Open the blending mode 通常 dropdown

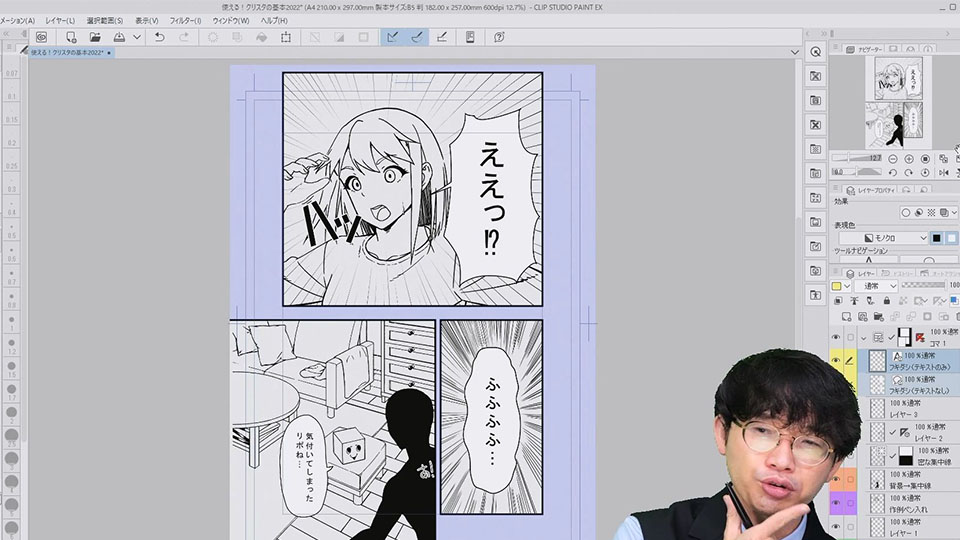[x=876, y=286]
